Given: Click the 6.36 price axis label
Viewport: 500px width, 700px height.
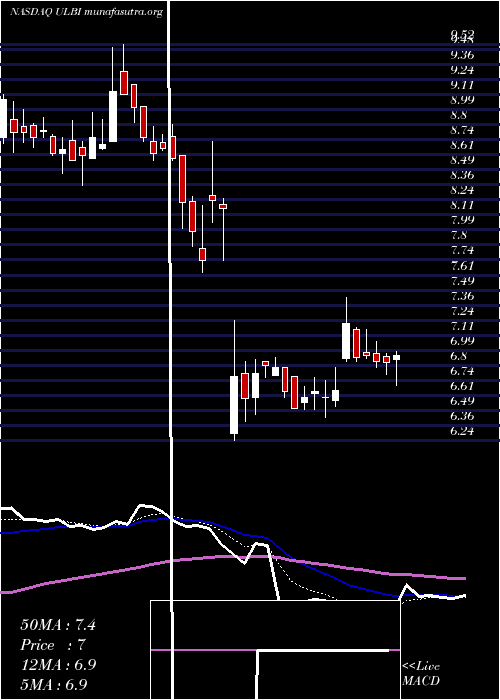Looking at the screenshot, I should [462, 416].
